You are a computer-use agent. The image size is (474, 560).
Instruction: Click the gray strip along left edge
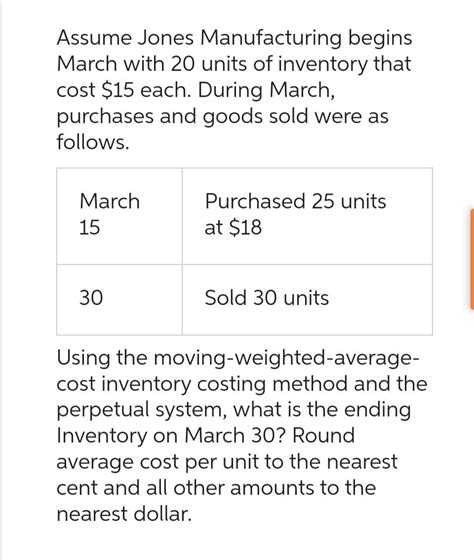pos(1,280)
